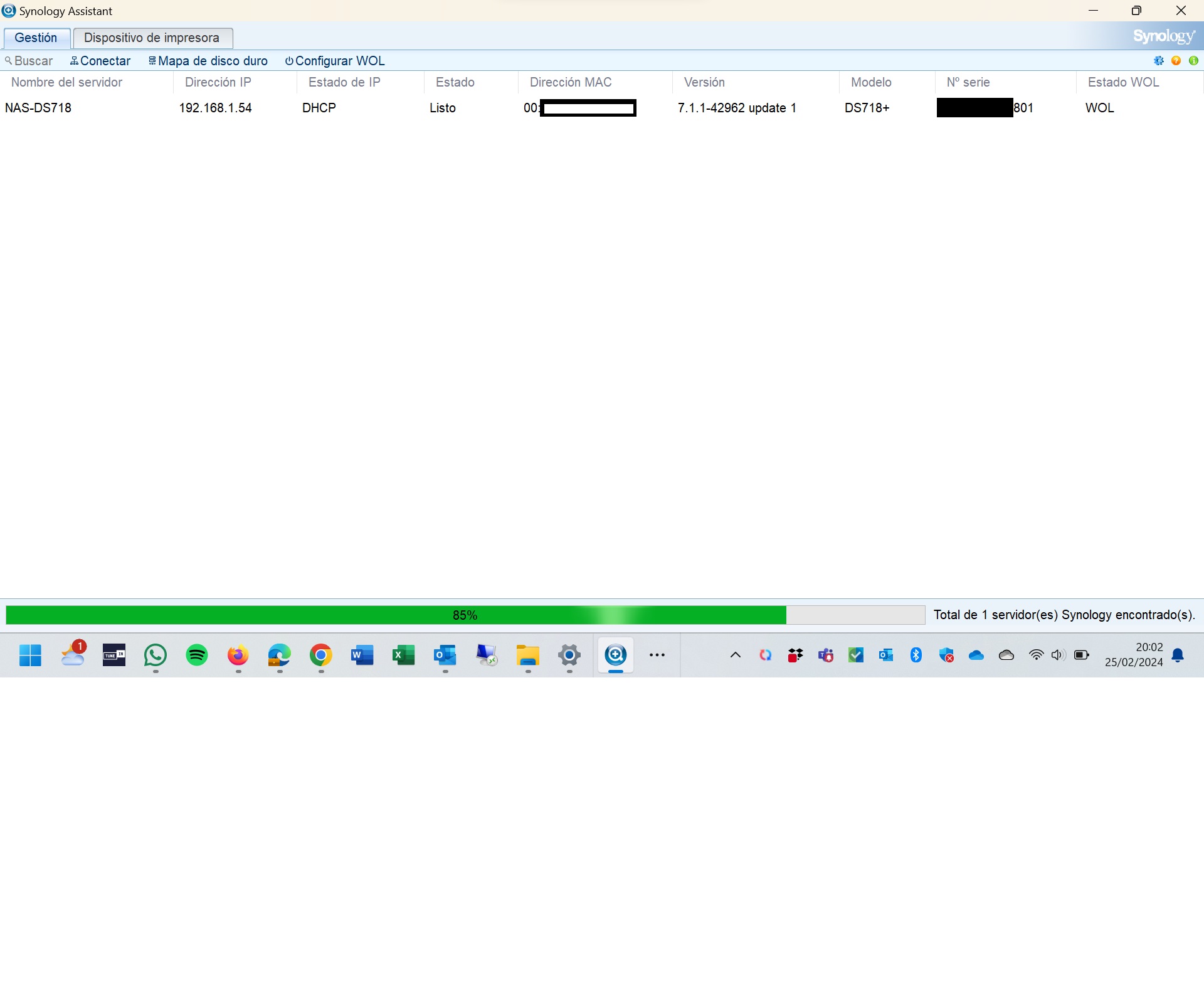The width and height of the screenshot is (1204, 1003).
Task: Switch to the Gestión tab
Action: 36,38
